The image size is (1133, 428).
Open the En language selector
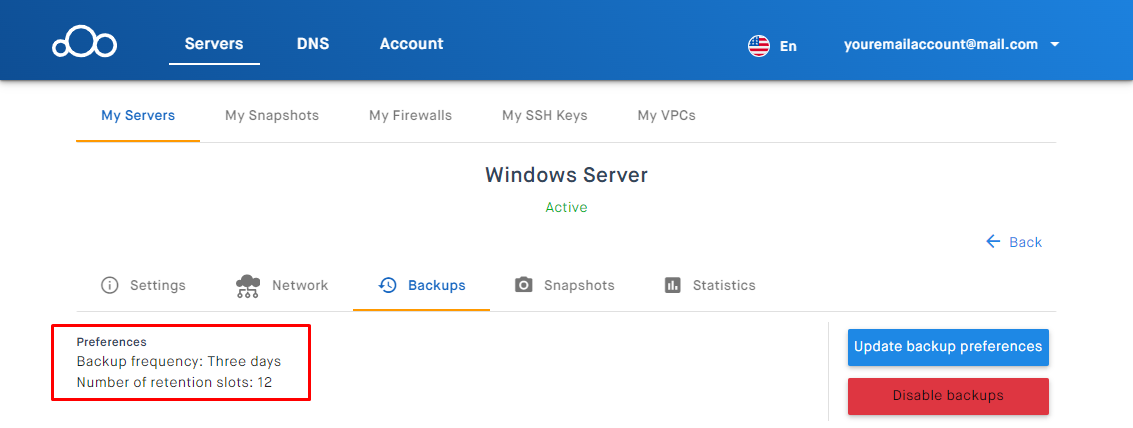(x=788, y=45)
